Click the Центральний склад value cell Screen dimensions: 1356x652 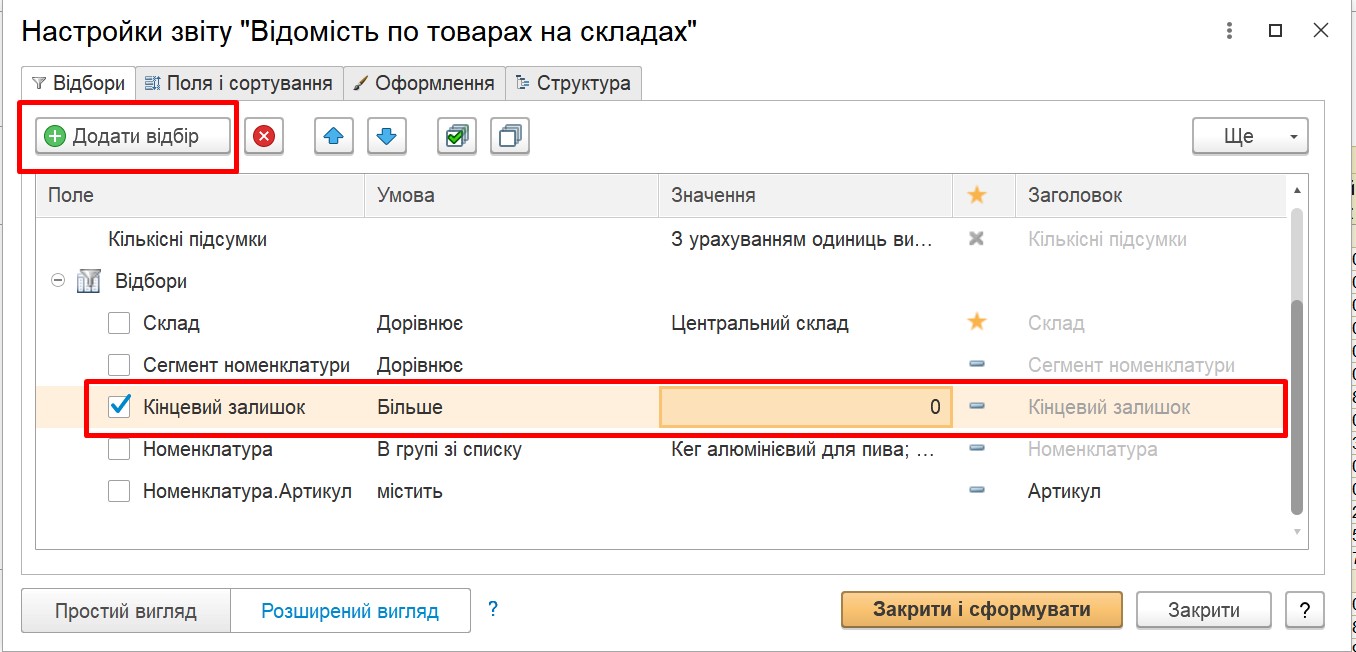(x=760, y=323)
